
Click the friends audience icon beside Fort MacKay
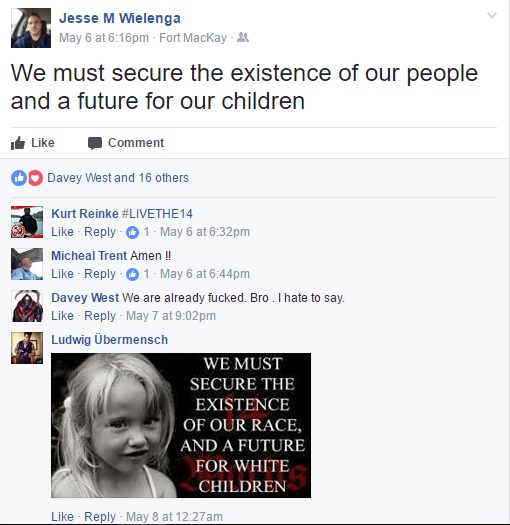[x=243, y=38]
